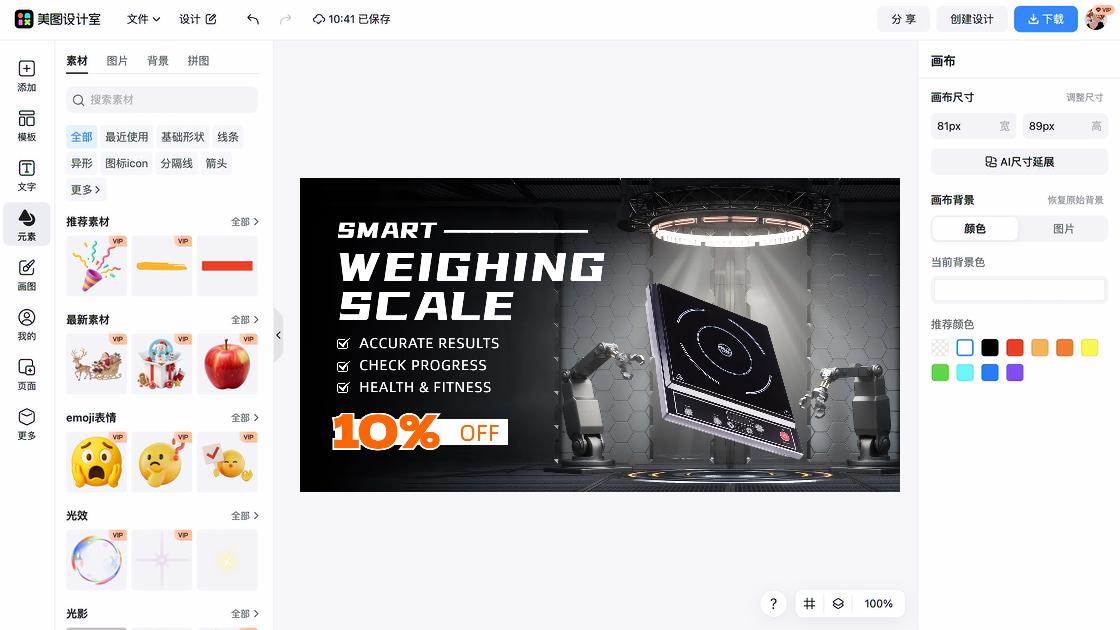Switch to the 图片 tab

point(117,61)
